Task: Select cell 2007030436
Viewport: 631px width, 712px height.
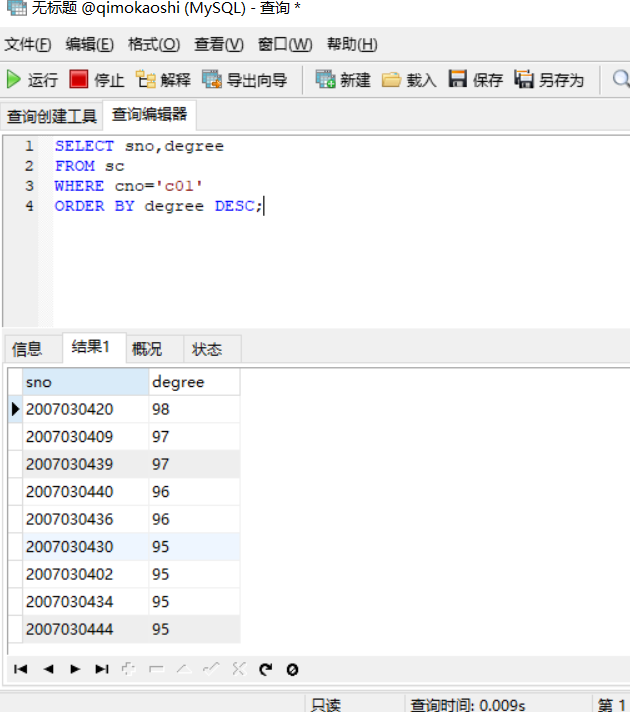Action: coord(85,519)
